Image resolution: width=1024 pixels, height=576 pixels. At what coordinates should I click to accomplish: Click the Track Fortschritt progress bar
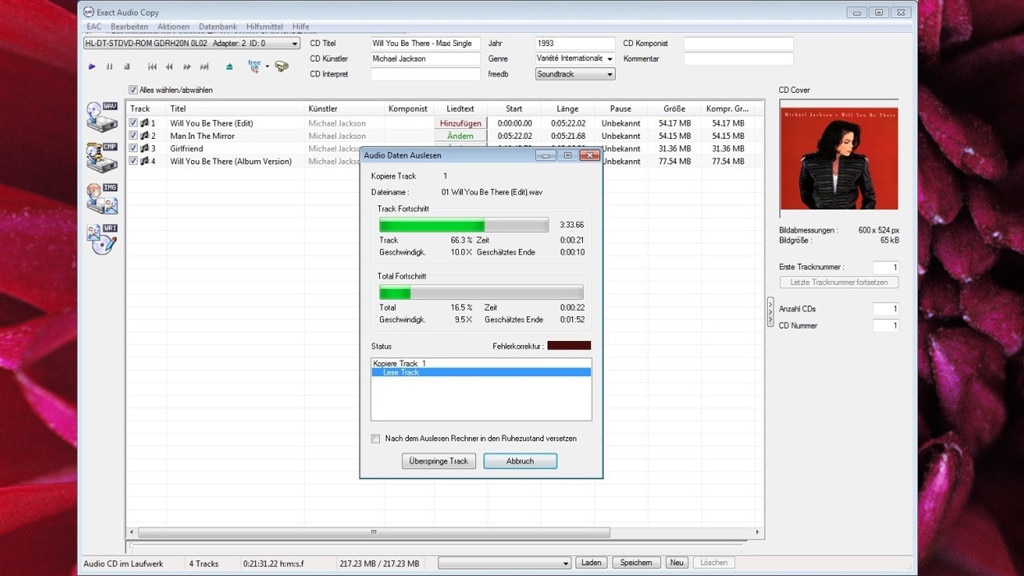(463, 225)
